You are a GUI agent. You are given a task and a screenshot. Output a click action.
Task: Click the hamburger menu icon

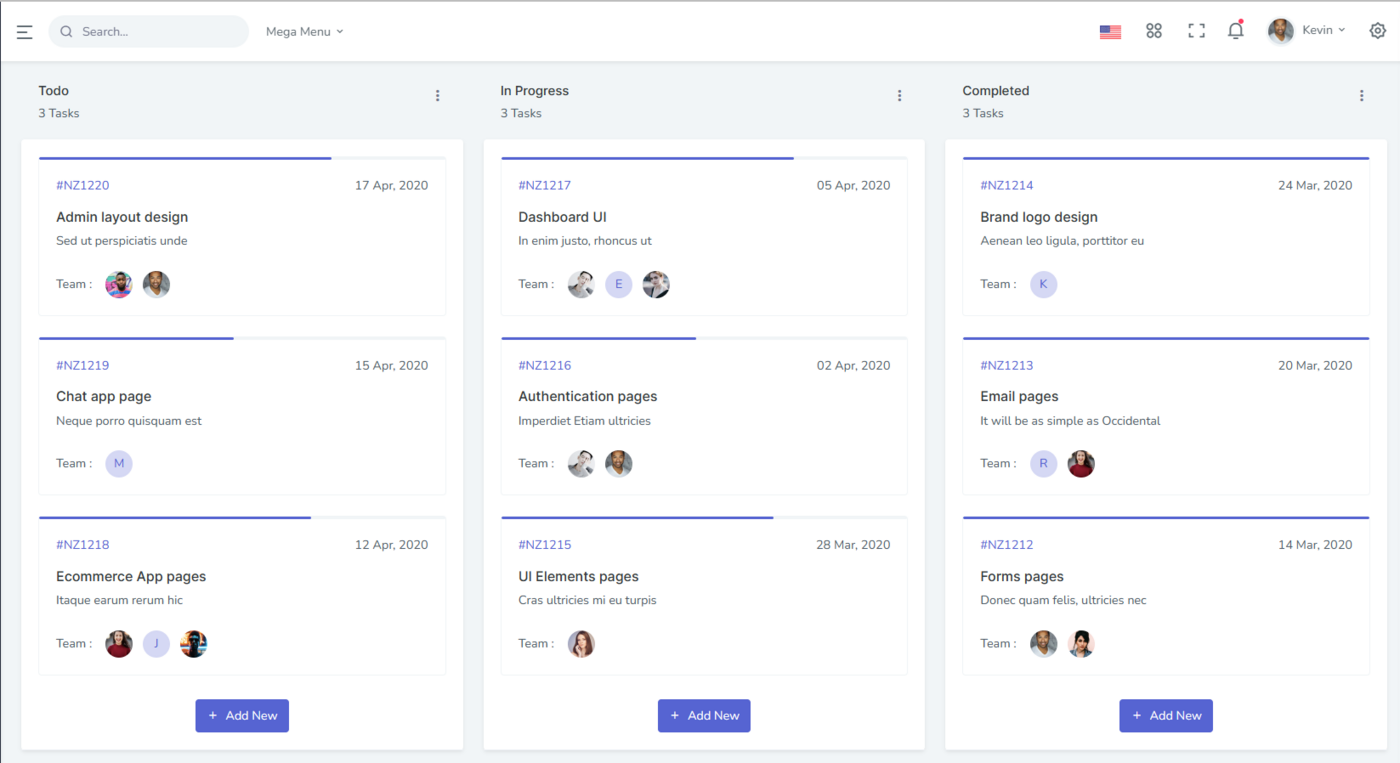(25, 32)
